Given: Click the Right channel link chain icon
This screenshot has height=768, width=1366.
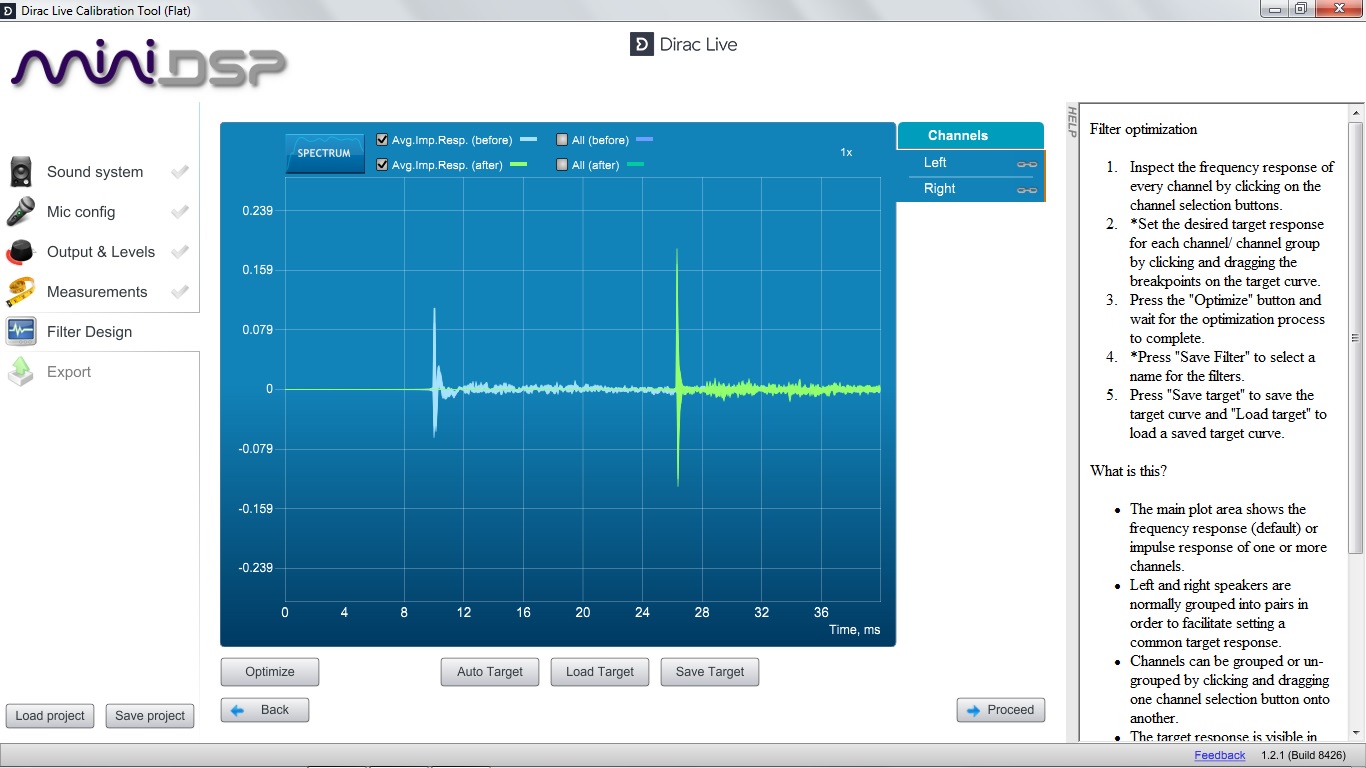Looking at the screenshot, I should click(x=1026, y=189).
